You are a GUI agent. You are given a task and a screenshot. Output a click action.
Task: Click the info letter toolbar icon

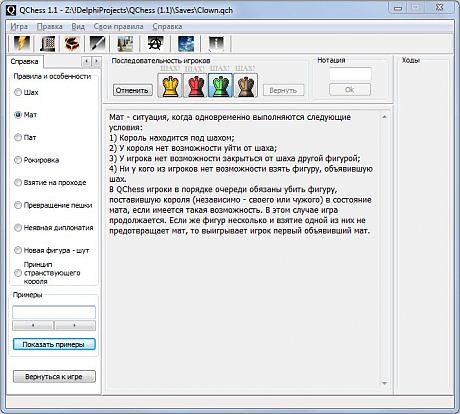click(216, 44)
